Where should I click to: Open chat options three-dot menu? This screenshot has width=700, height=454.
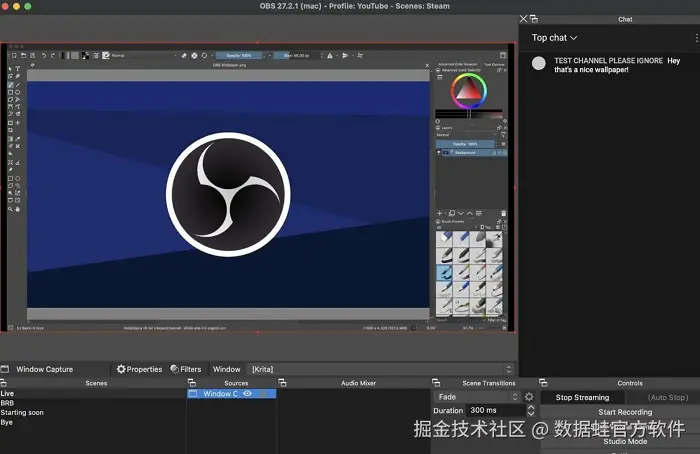pos(696,38)
